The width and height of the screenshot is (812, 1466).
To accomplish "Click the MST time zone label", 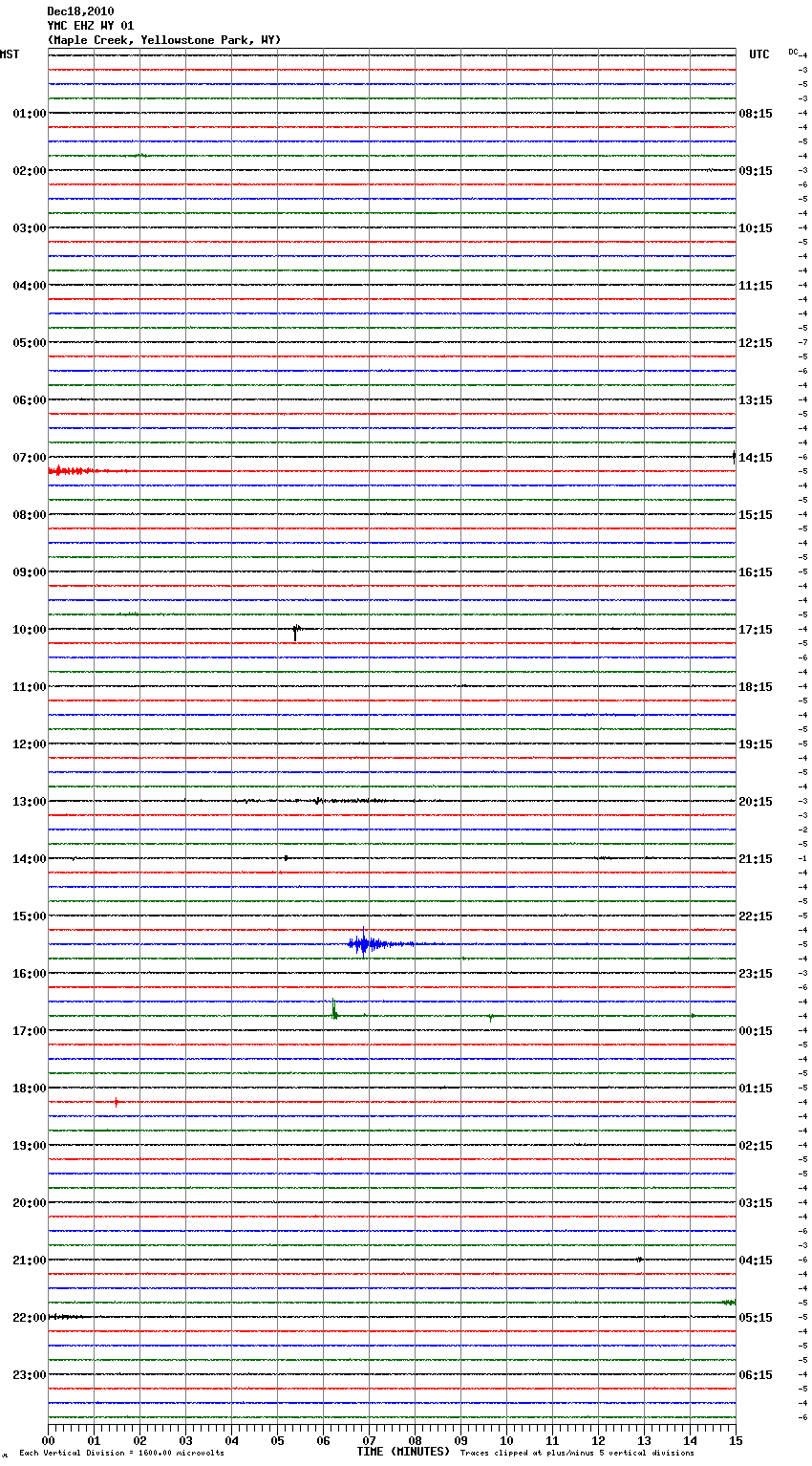I will pyautogui.click(x=10, y=54).
